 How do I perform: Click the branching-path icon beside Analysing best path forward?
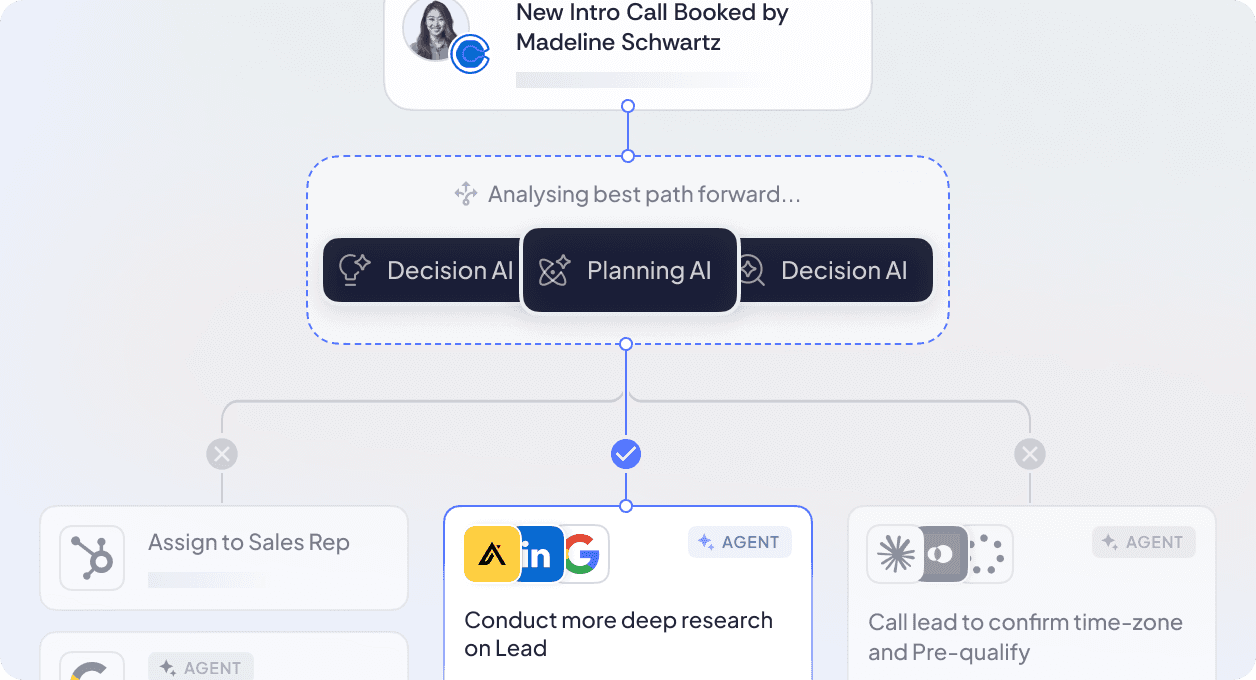point(464,194)
